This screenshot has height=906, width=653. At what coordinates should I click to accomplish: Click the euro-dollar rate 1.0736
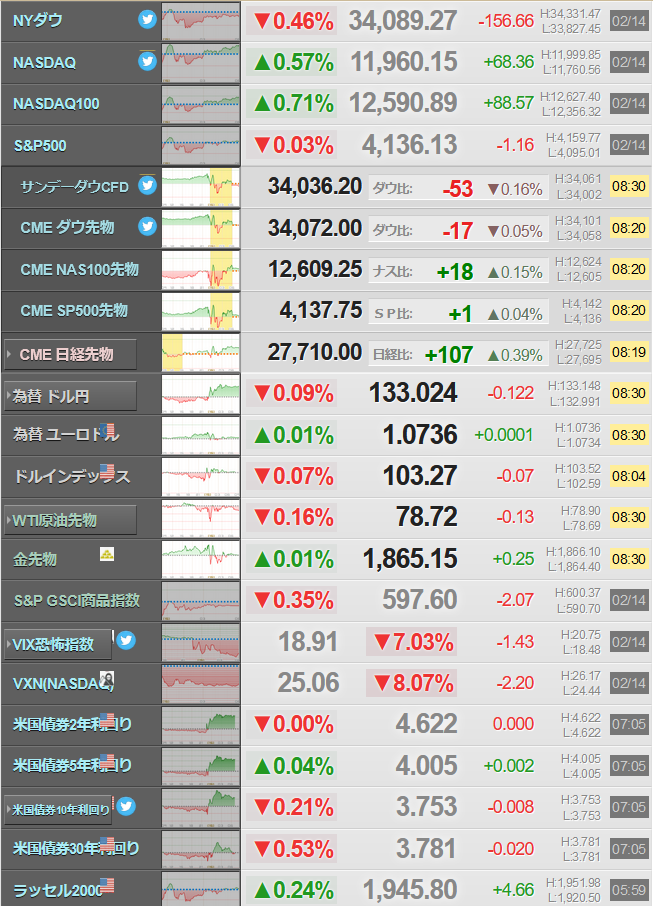tap(420, 435)
